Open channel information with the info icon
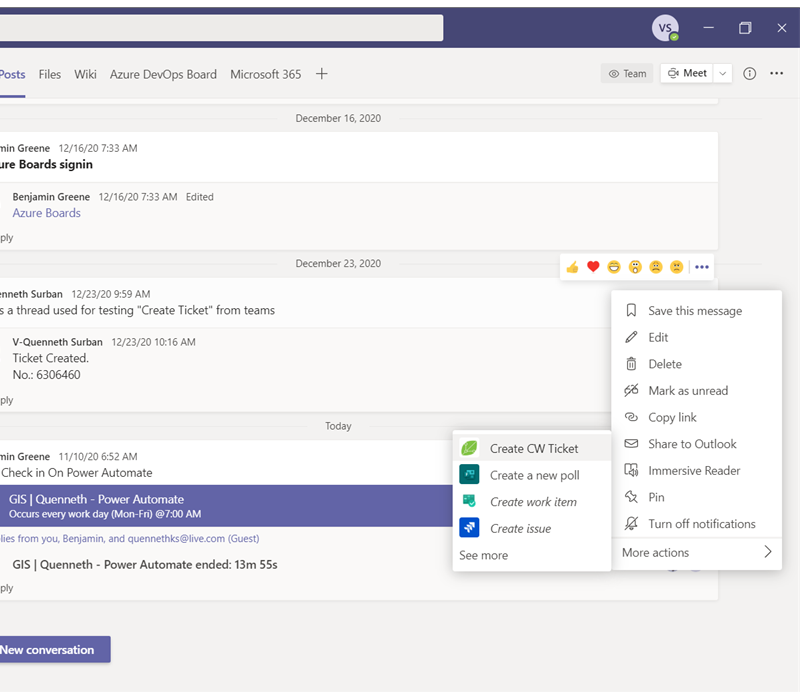800x692 pixels. point(749,73)
